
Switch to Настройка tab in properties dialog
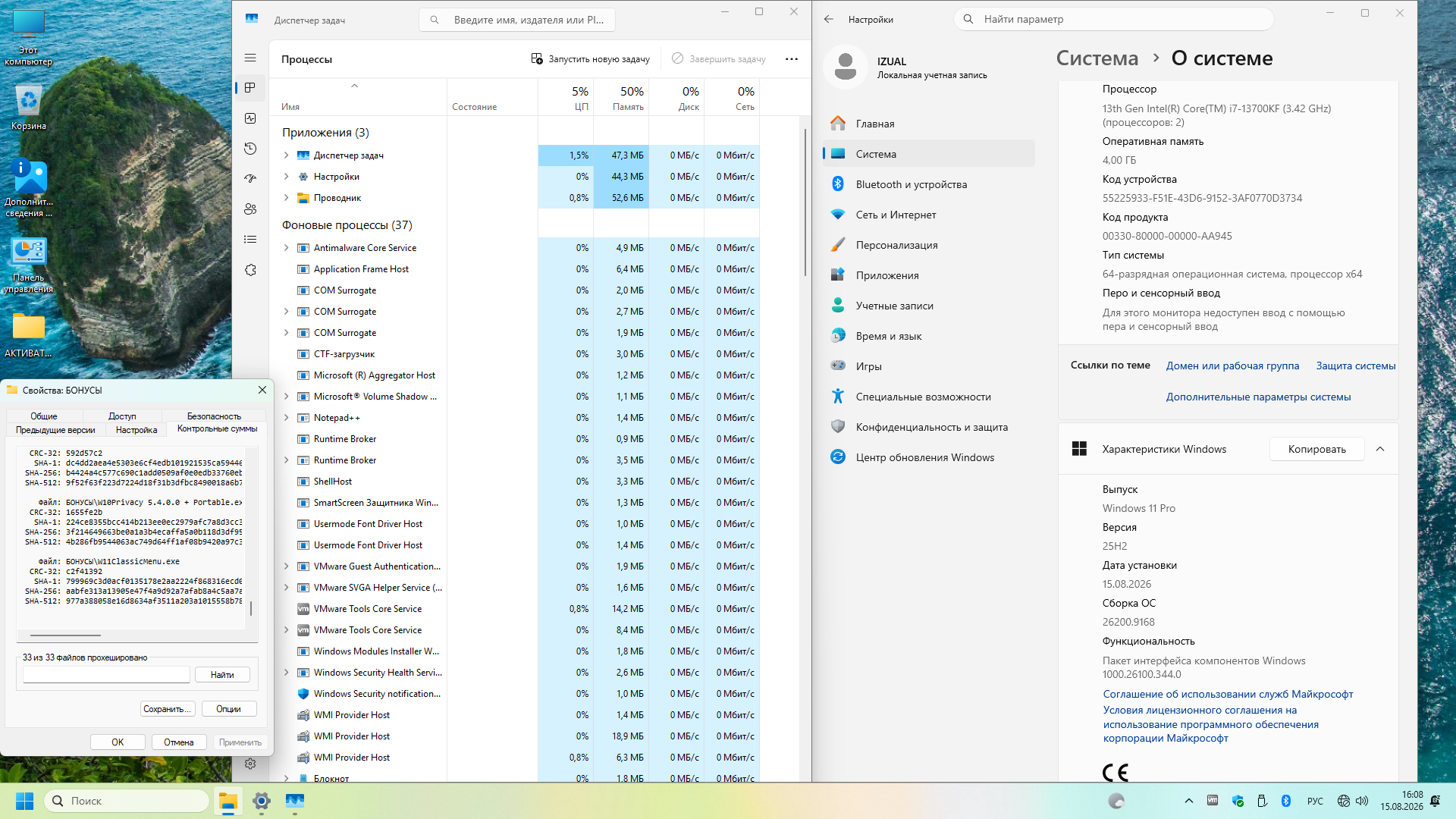(136, 430)
